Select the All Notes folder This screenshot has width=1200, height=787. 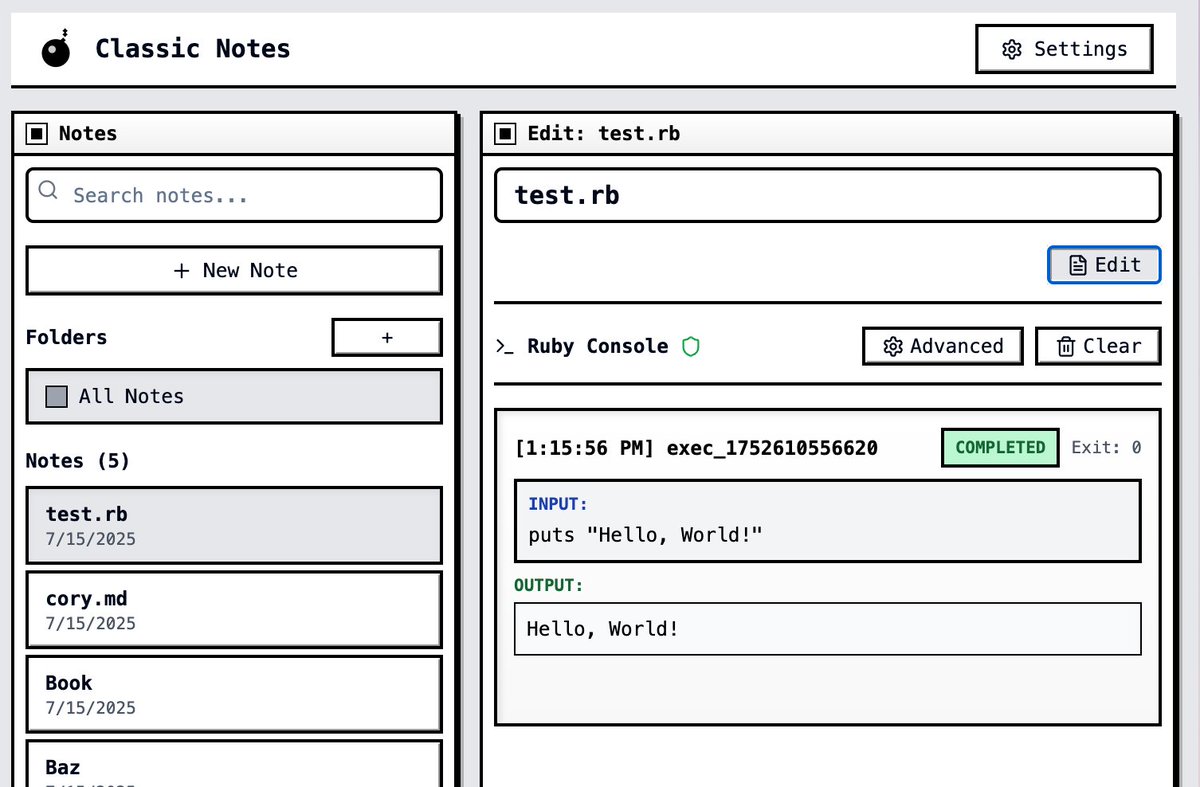point(234,396)
